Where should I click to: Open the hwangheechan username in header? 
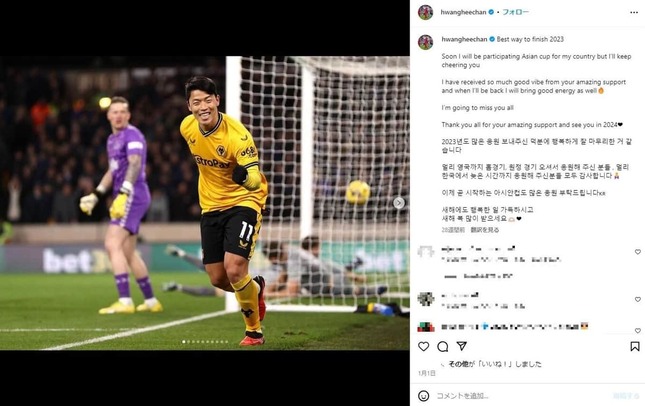point(463,12)
